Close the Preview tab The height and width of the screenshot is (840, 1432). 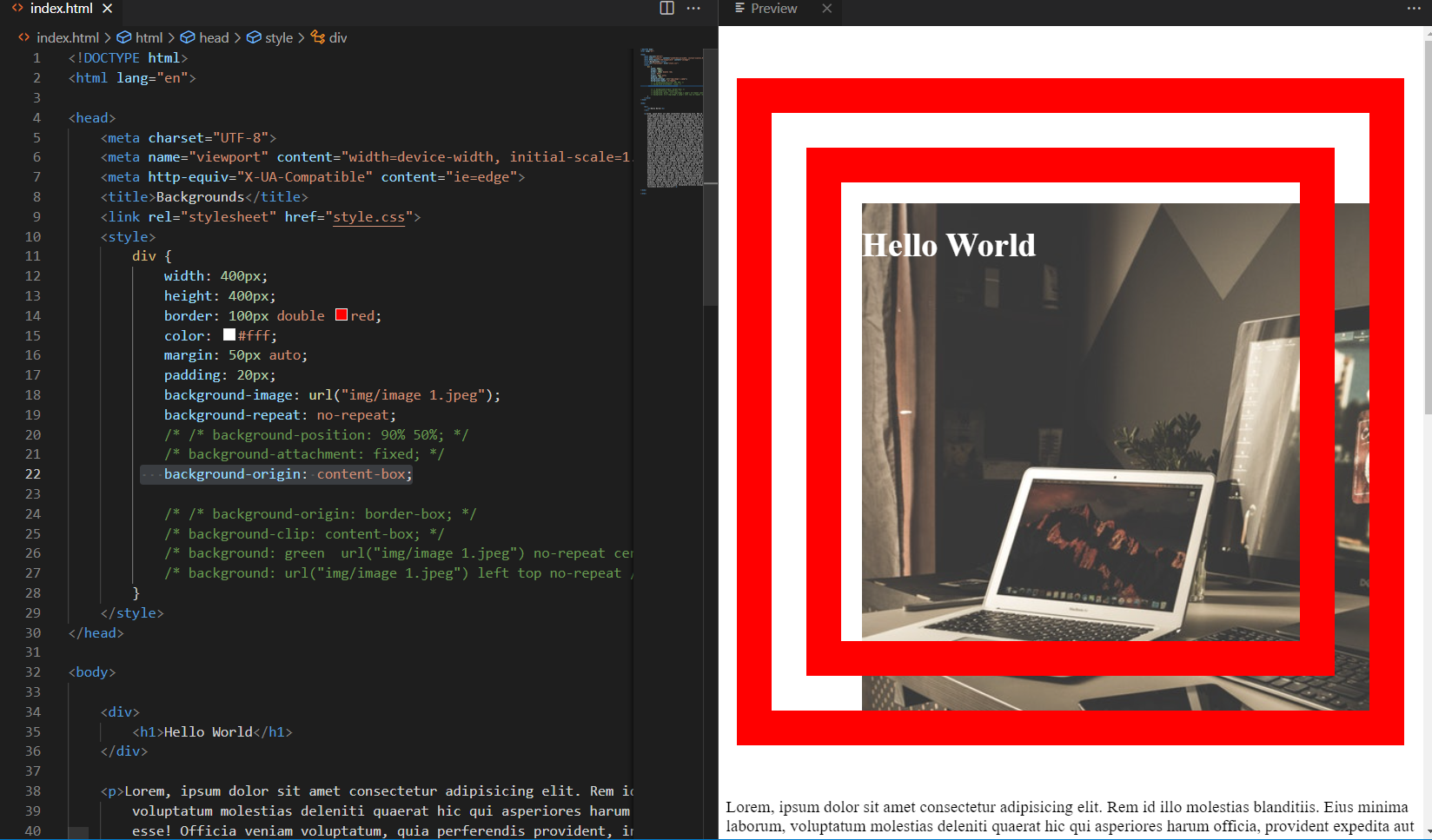click(x=826, y=10)
